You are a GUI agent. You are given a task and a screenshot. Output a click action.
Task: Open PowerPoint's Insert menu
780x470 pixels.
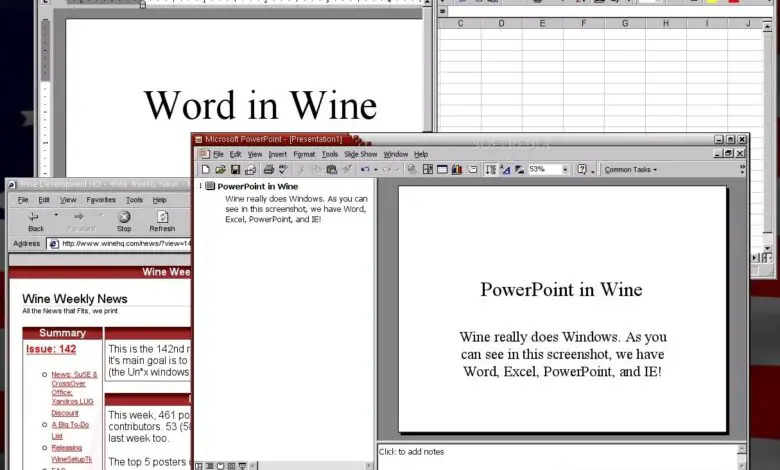click(x=278, y=154)
